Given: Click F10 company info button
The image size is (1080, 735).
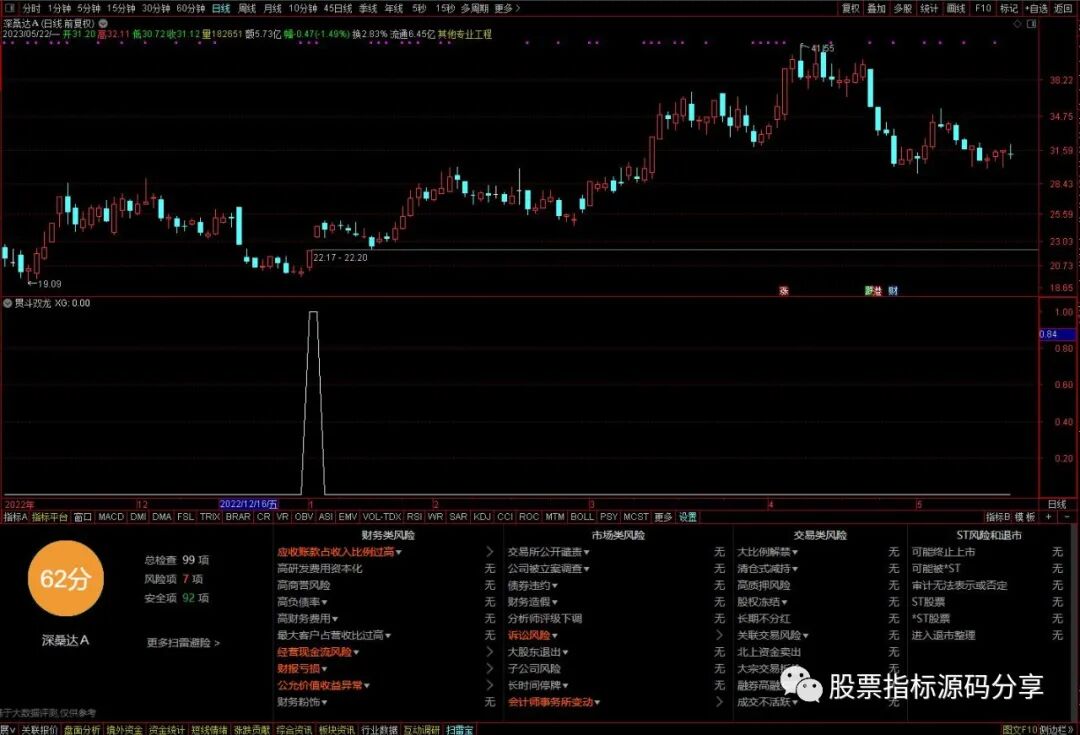Looking at the screenshot, I should pos(983,8).
